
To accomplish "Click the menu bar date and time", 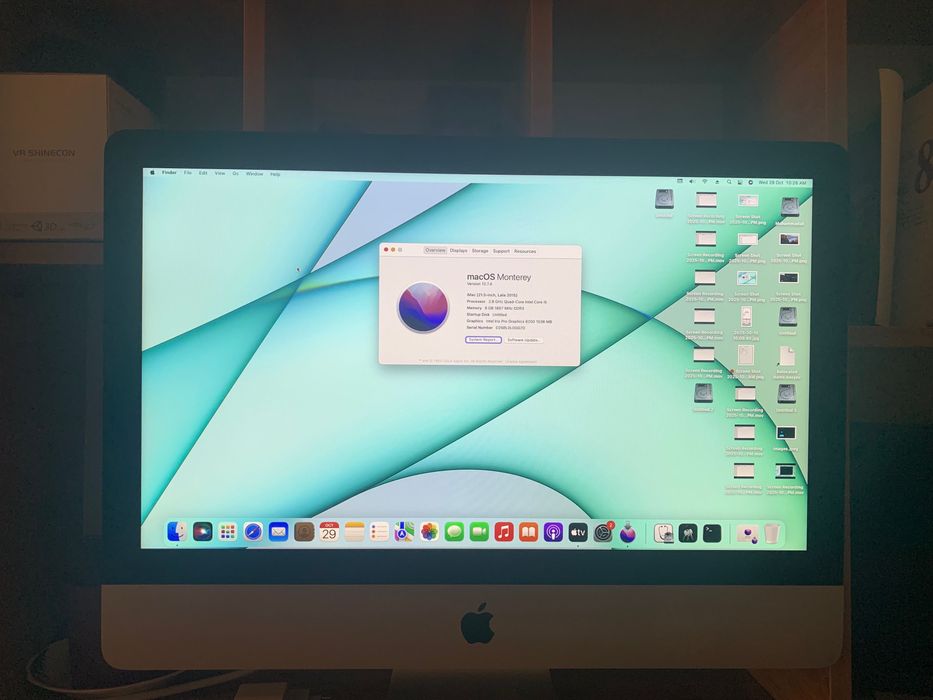I will (782, 183).
